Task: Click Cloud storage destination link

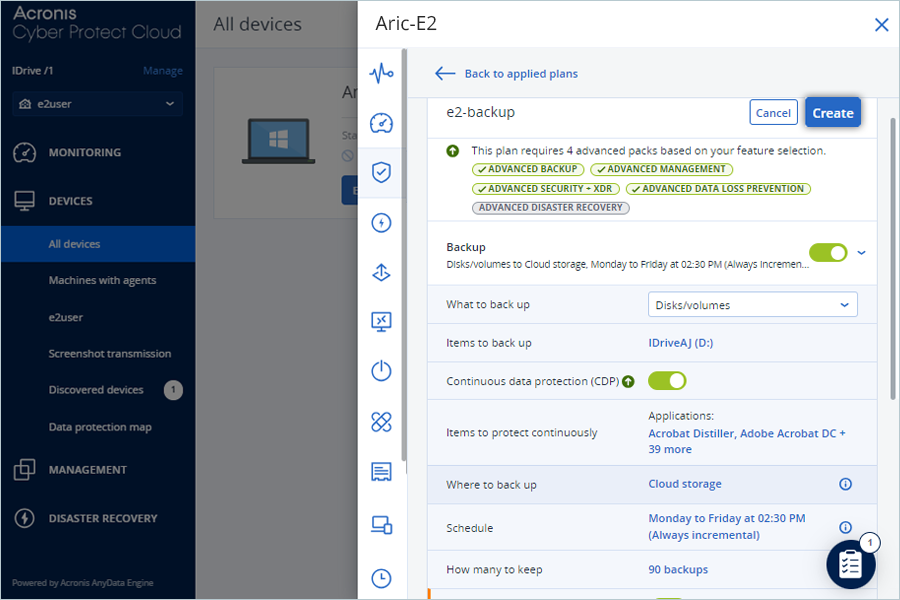Action: pyautogui.click(x=685, y=484)
